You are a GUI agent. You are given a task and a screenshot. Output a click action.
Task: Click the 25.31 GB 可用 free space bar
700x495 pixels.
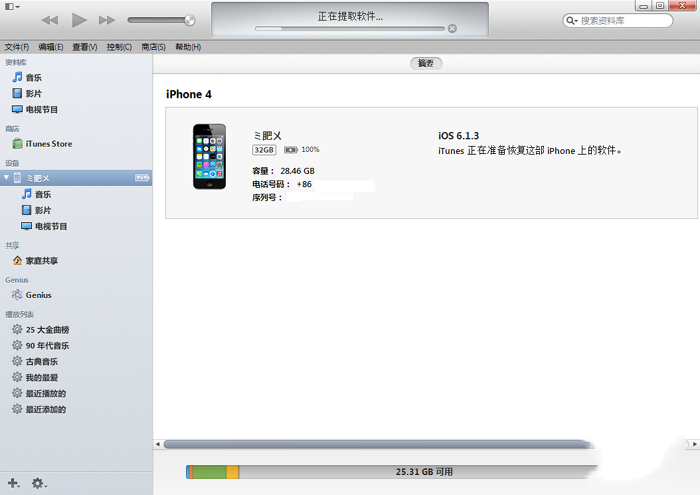[x=418, y=472]
